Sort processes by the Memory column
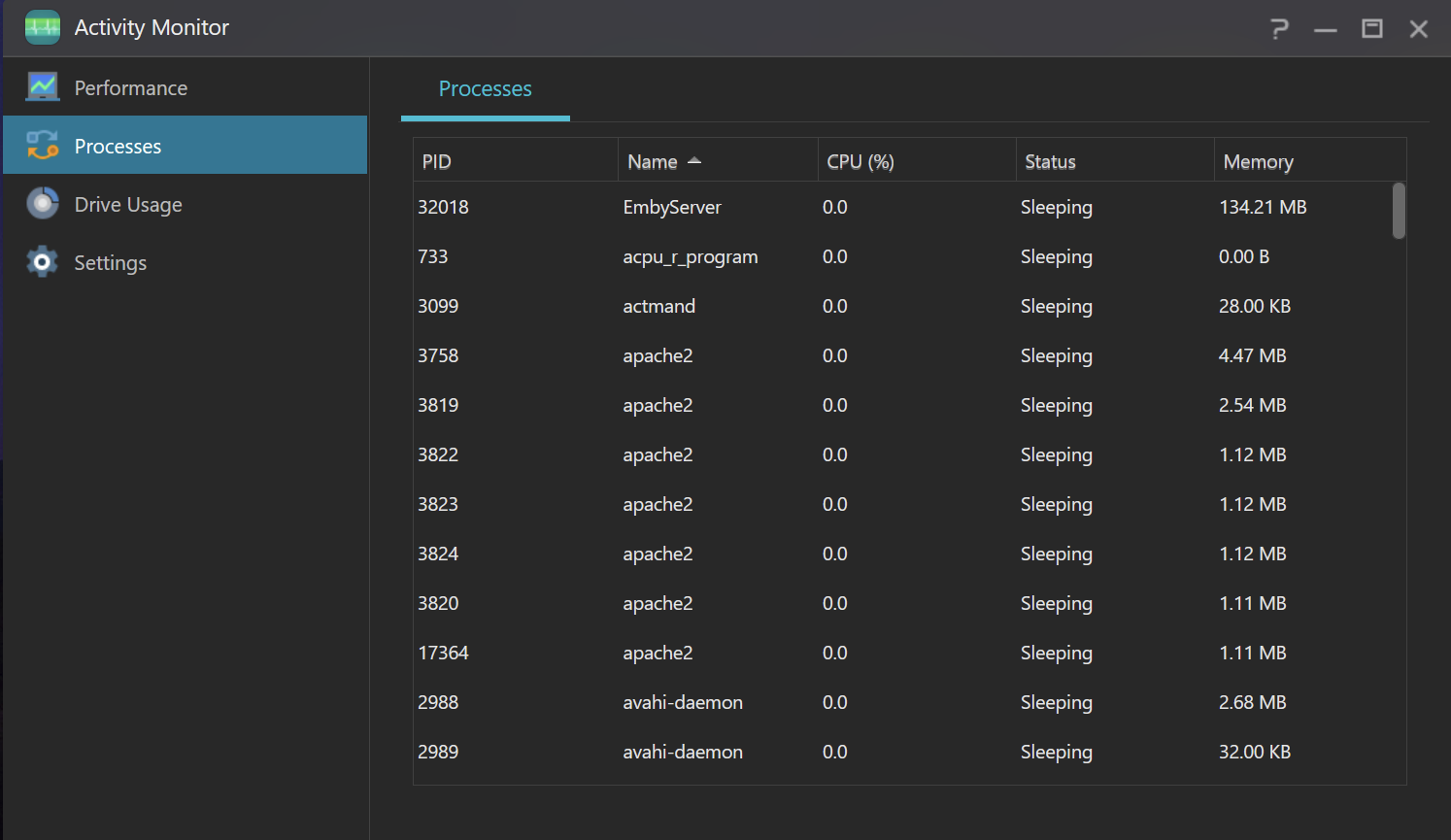Image resolution: width=1451 pixels, height=840 pixels. (x=1259, y=161)
